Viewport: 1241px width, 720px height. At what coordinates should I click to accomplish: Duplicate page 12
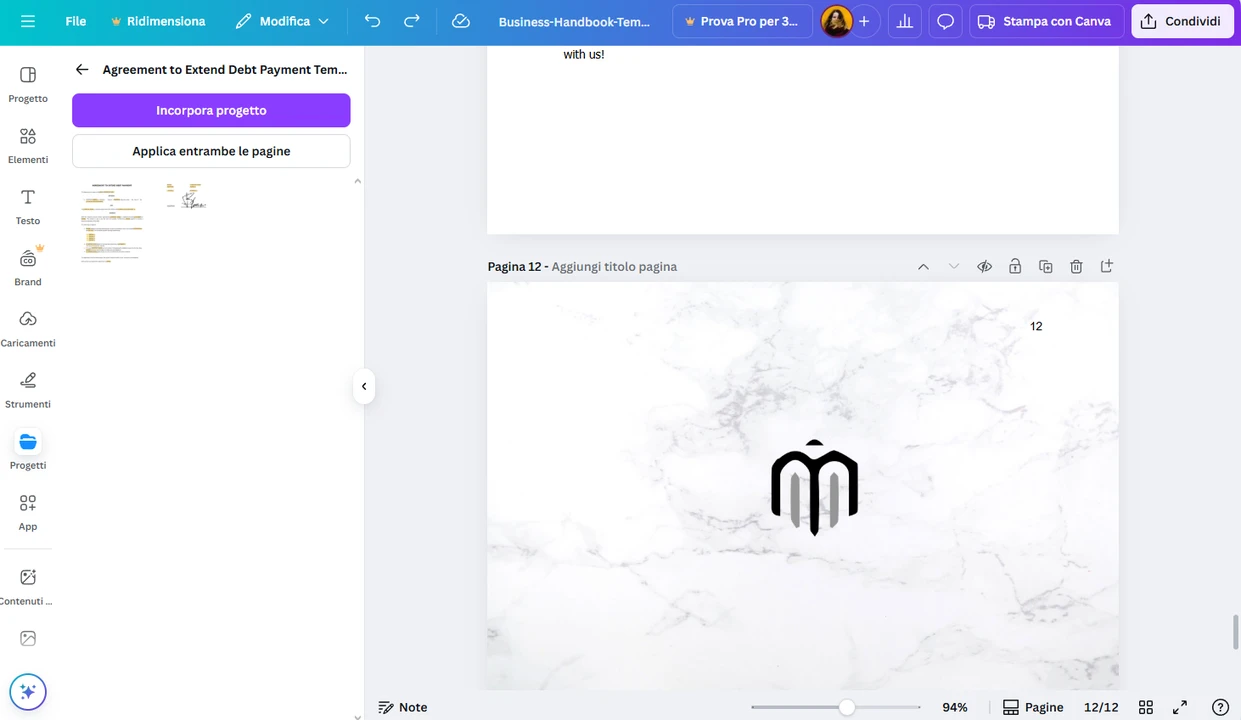pyautogui.click(x=1045, y=267)
